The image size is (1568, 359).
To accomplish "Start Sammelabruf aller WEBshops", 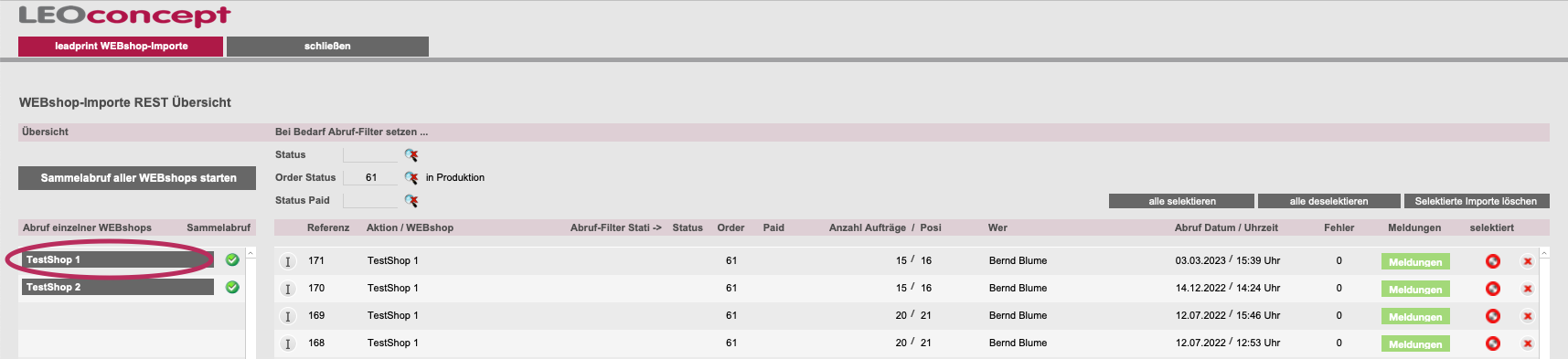I will coord(138,178).
